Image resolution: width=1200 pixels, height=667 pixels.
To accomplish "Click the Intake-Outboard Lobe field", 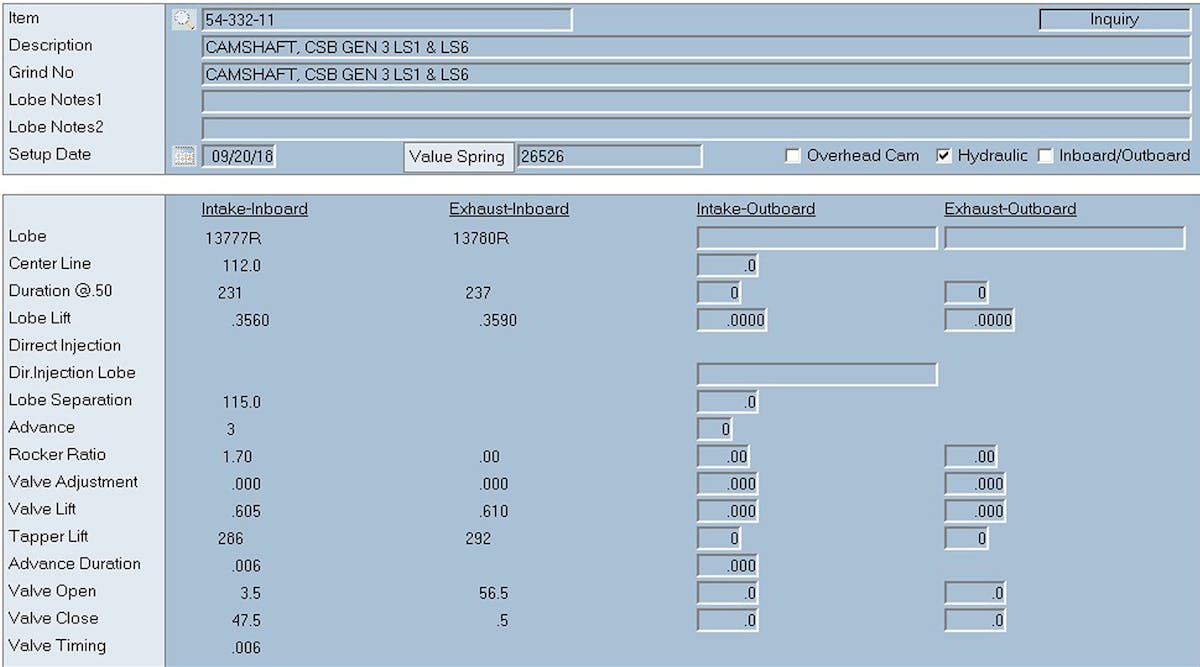I will click(x=816, y=238).
